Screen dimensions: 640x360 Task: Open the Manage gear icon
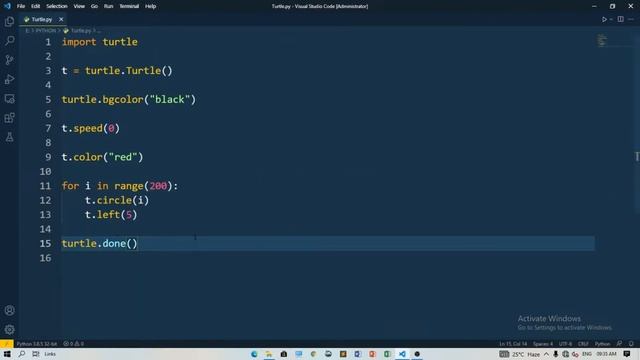click(9, 329)
